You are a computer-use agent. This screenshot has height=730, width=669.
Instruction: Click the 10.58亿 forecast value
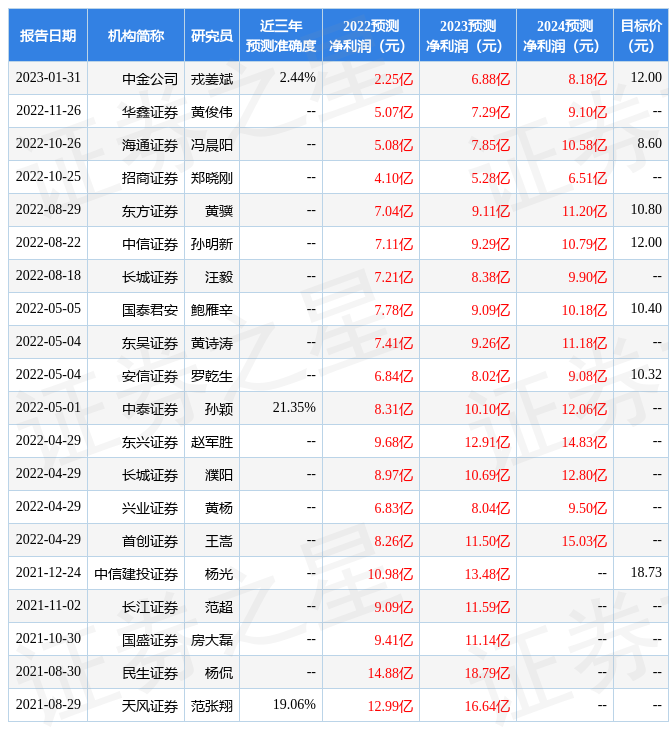(x=584, y=145)
